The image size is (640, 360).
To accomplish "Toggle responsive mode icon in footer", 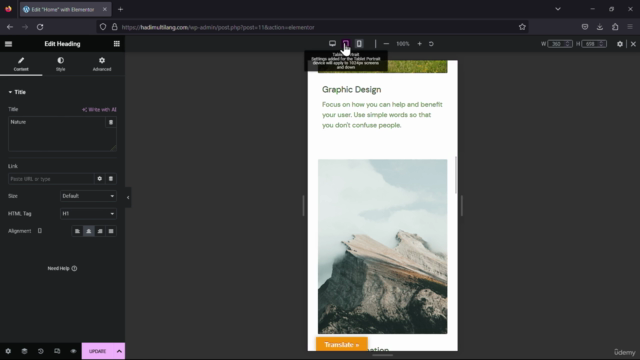I will tap(57, 351).
